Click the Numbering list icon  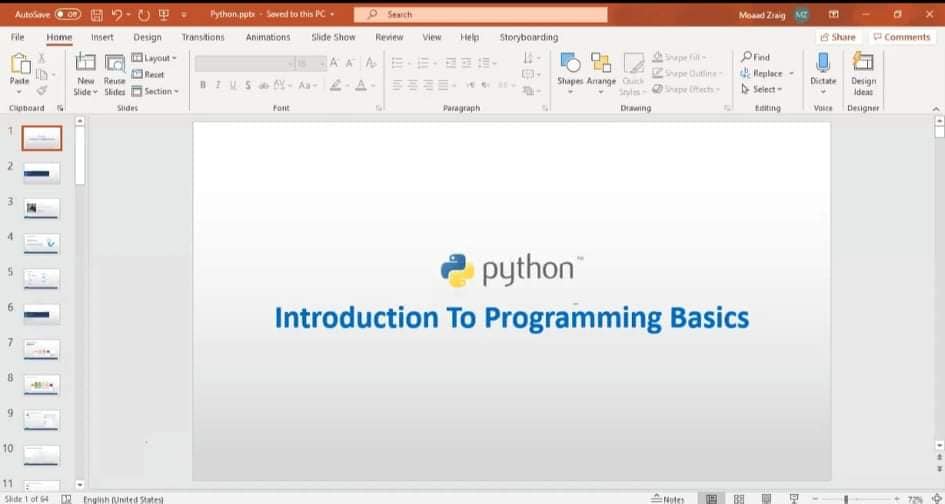coord(422,63)
